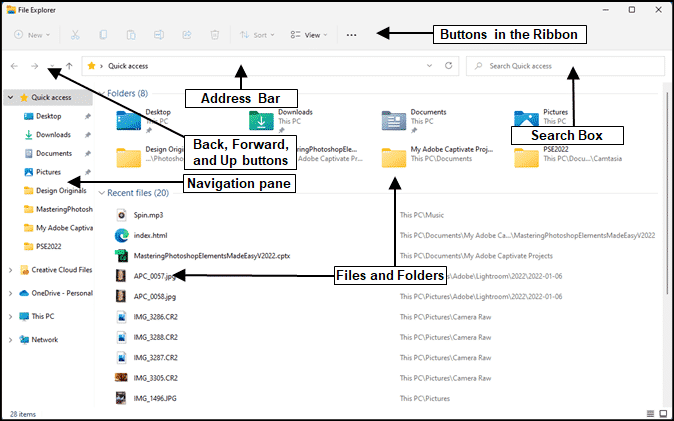Open the See more ellipsis menu

pyautogui.click(x=351, y=35)
